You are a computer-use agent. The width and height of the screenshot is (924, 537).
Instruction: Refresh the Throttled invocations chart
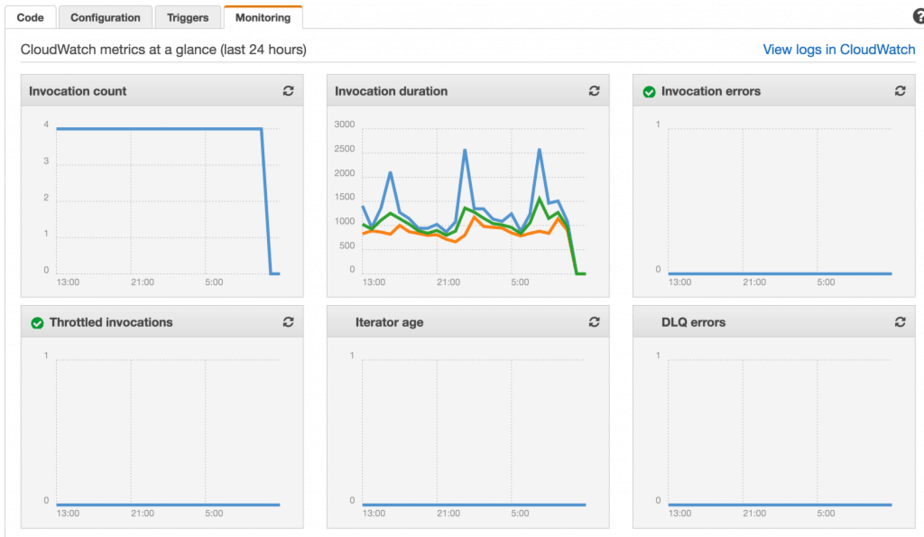point(288,322)
